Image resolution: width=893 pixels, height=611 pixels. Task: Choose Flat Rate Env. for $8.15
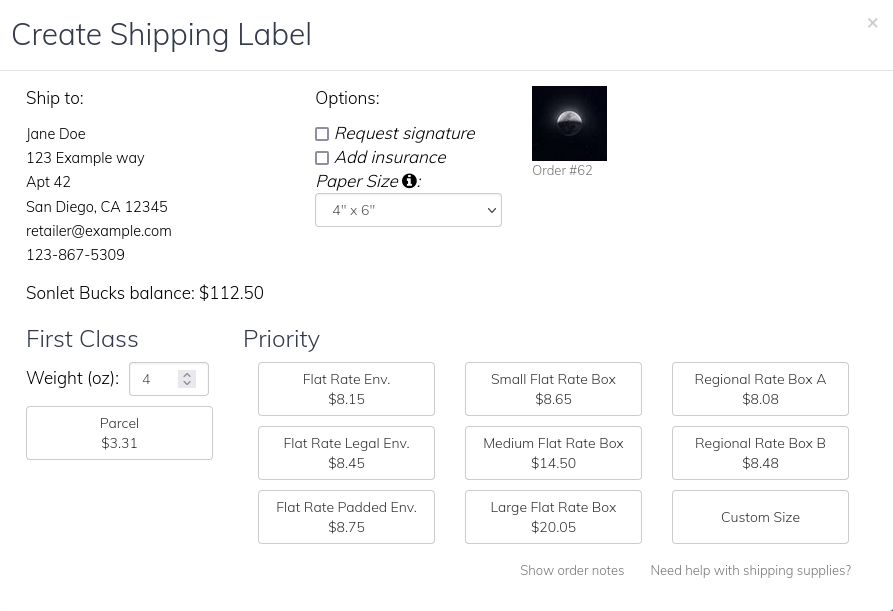click(346, 389)
